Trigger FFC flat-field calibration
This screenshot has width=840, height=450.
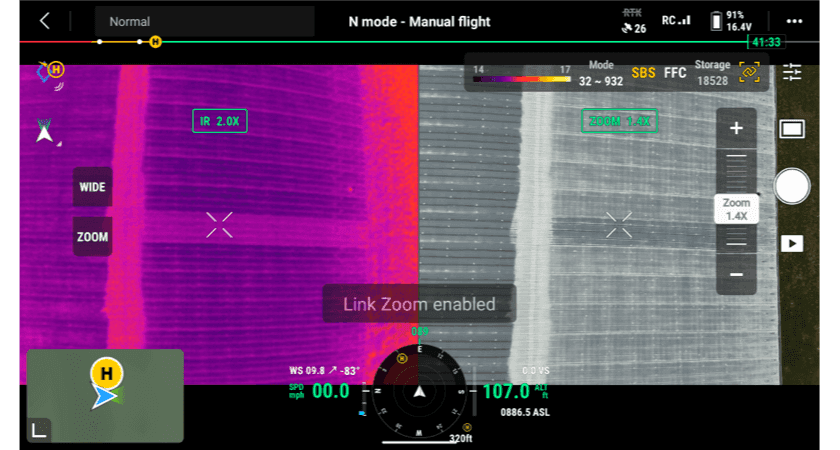pos(675,73)
